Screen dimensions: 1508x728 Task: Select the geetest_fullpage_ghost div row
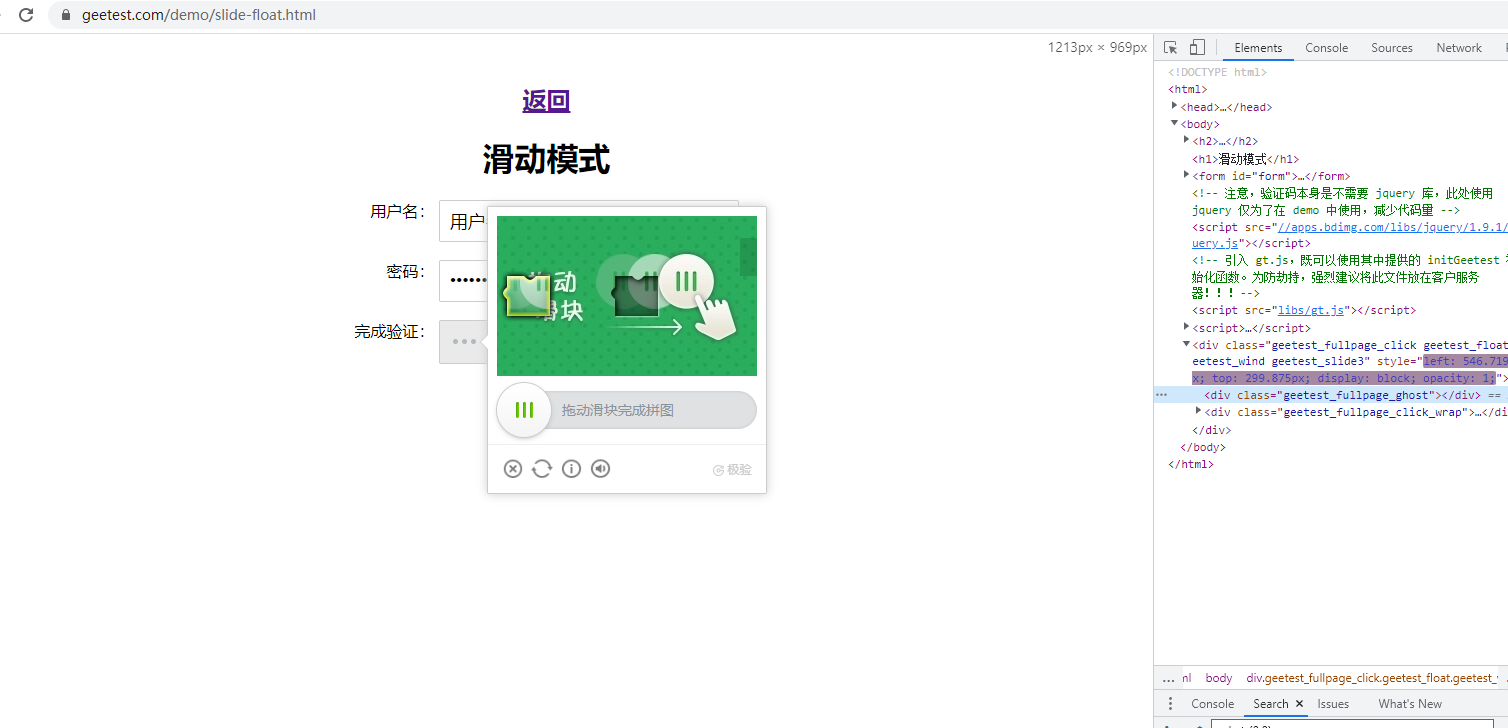pyautogui.click(x=1330, y=395)
